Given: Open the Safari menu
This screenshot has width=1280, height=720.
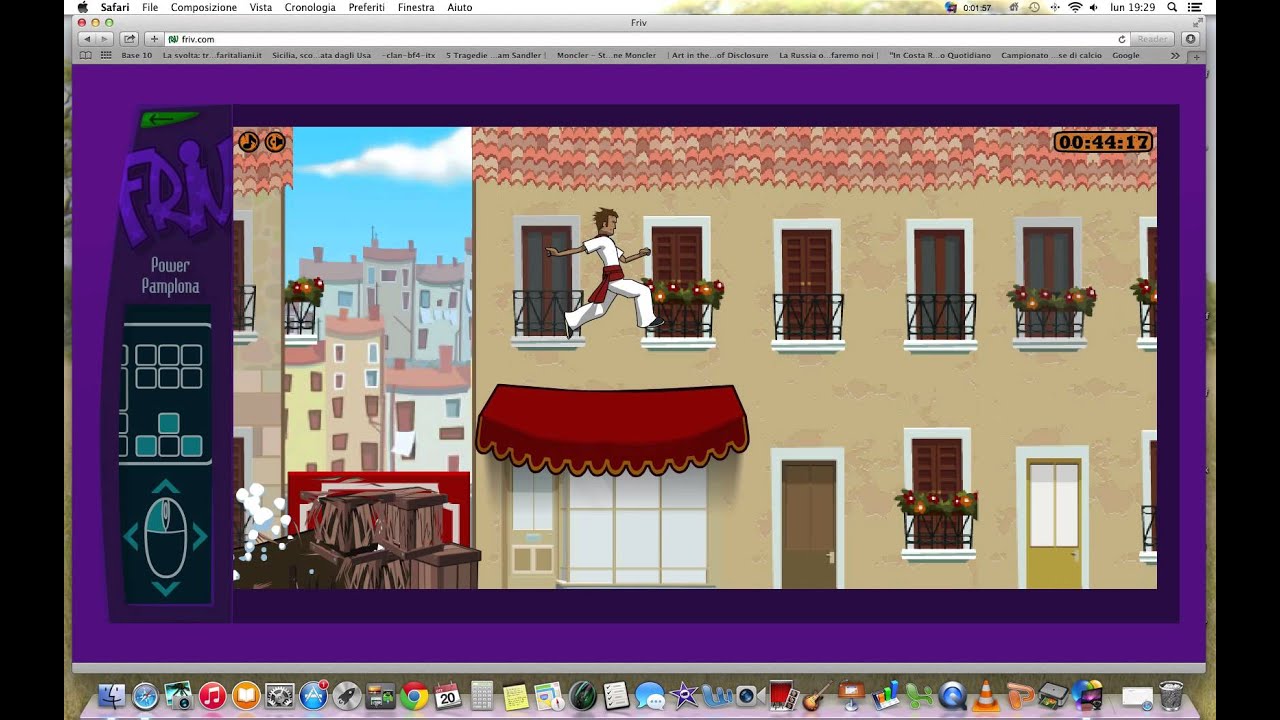Looking at the screenshot, I should click(x=115, y=7).
